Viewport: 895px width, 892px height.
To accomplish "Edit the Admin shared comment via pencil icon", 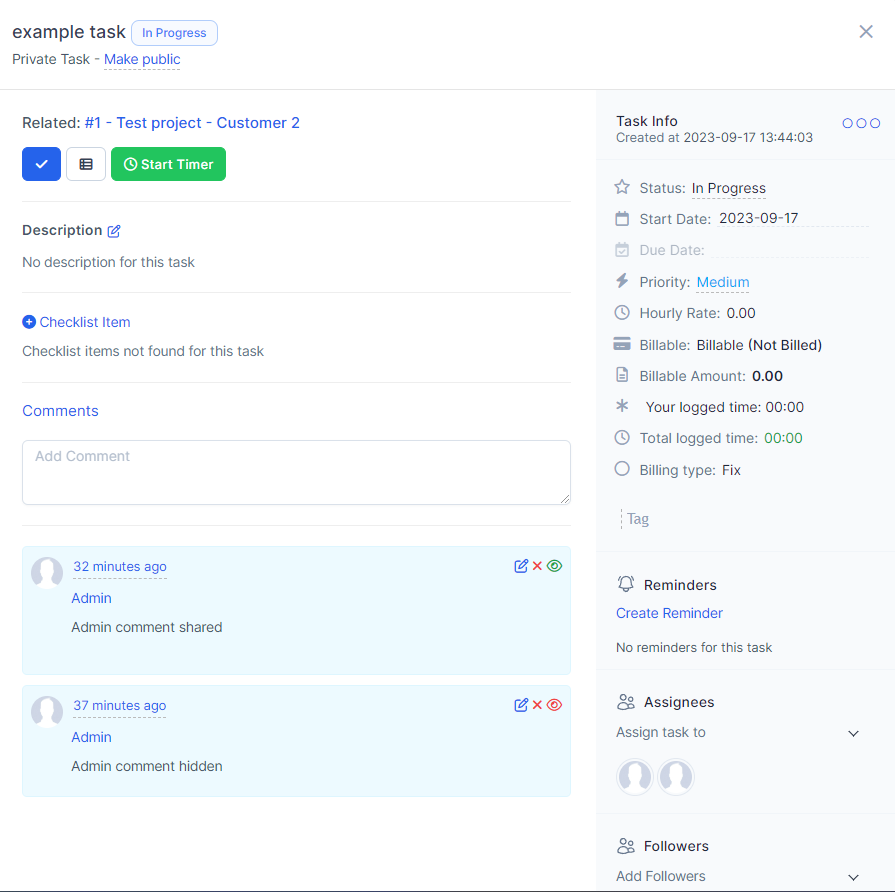I will 521,565.
